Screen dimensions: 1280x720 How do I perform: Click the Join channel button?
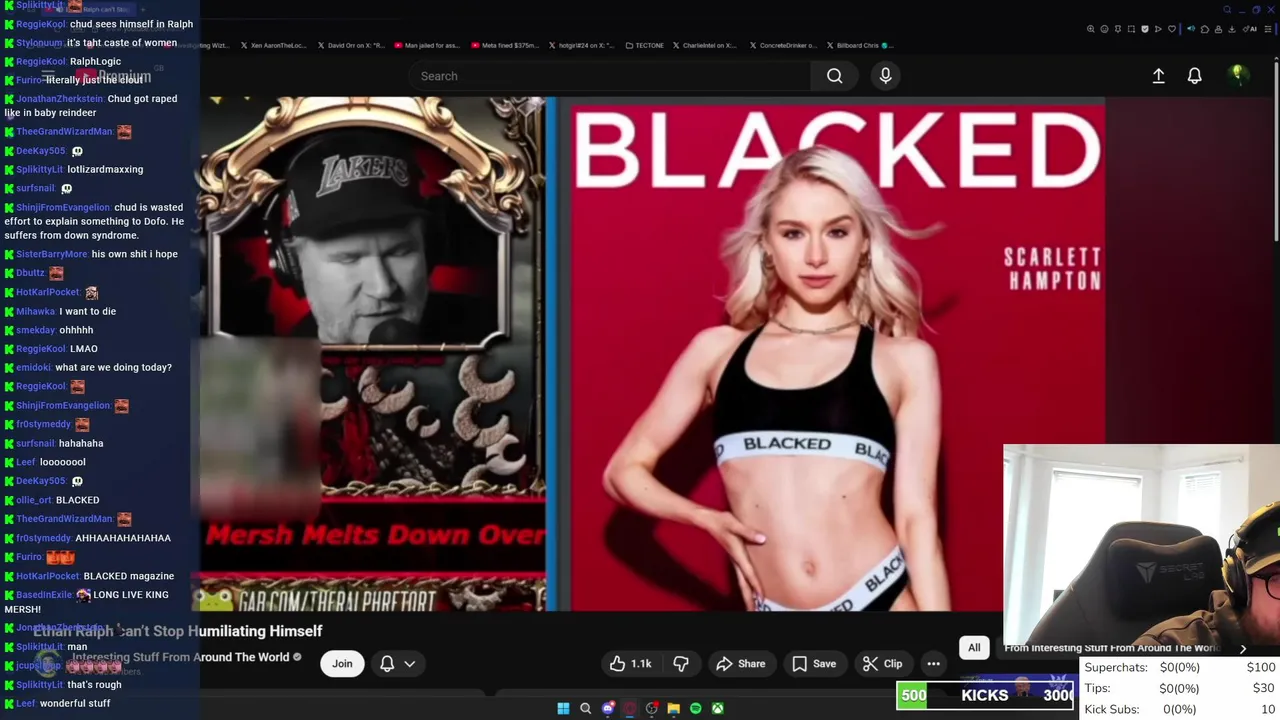point(342,664)
